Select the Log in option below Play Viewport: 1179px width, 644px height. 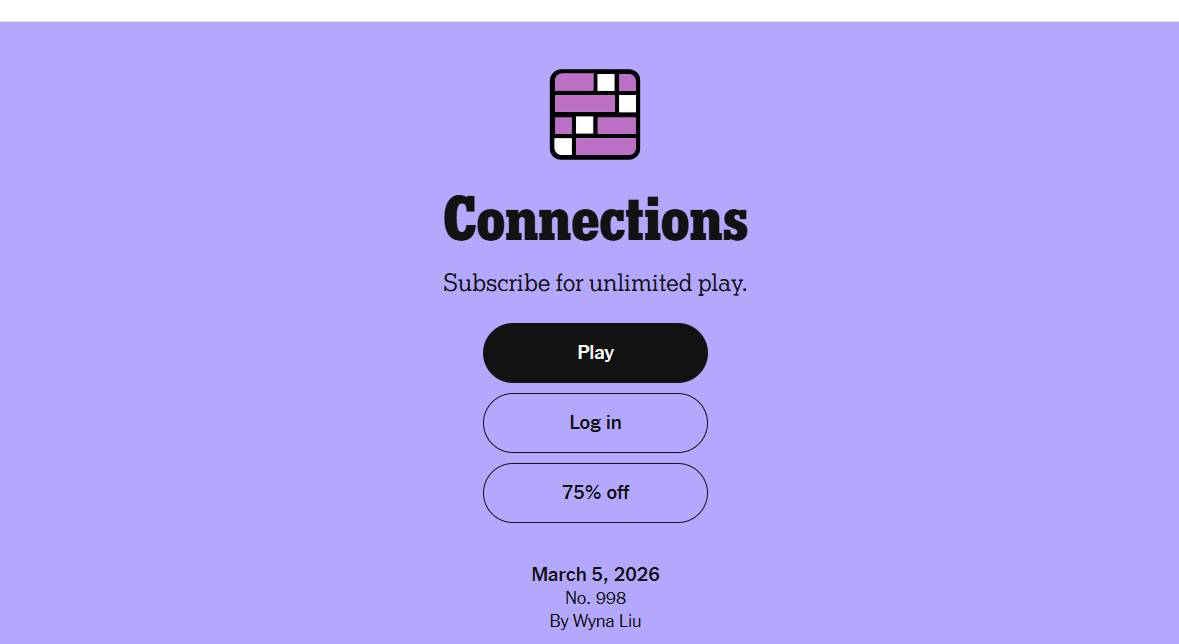pyautogui.click(x=595, y=422)
